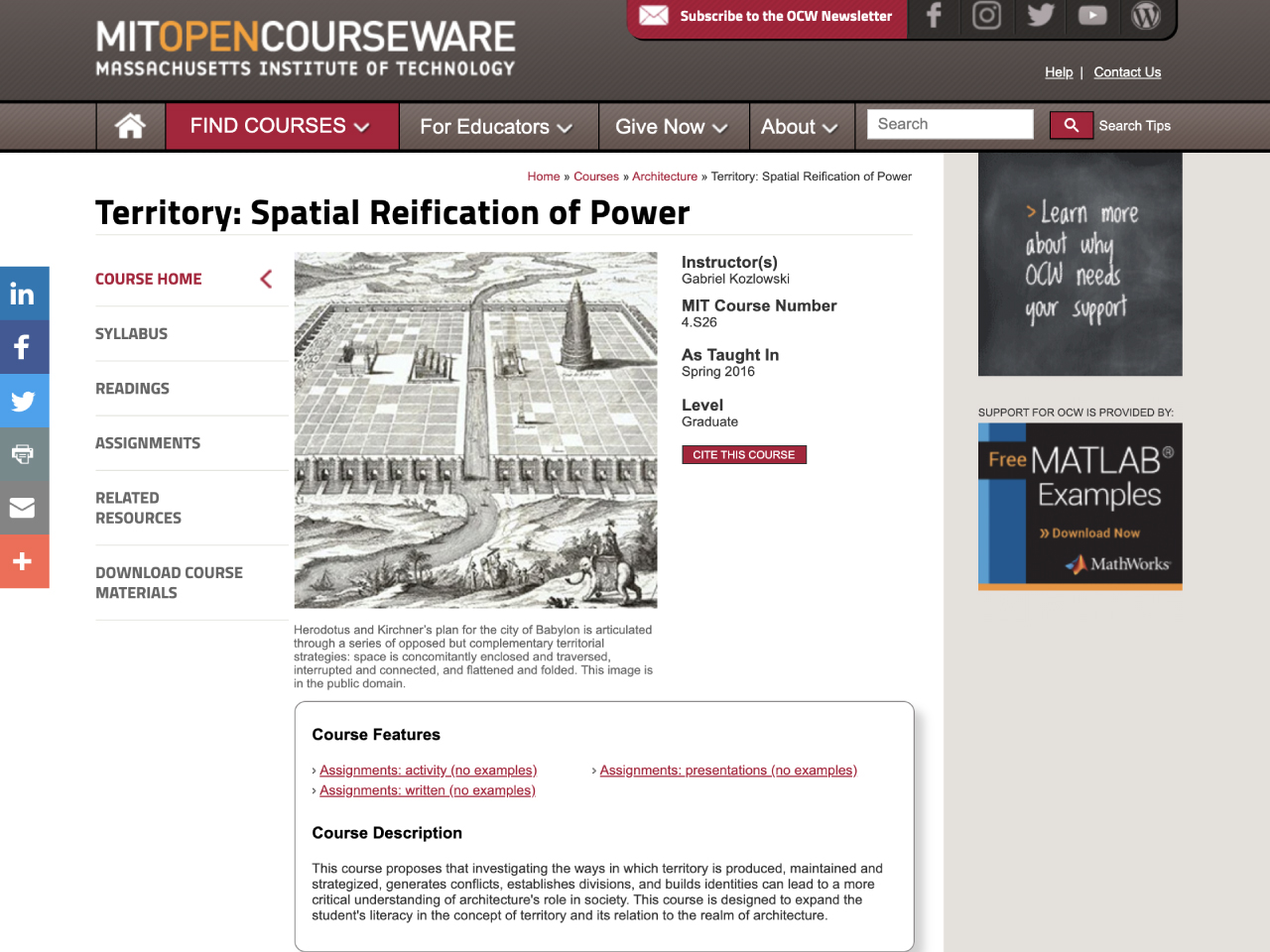1270x952 pixels.
Task: Click the newsletter envelope icon
Action: pos(653,15)
